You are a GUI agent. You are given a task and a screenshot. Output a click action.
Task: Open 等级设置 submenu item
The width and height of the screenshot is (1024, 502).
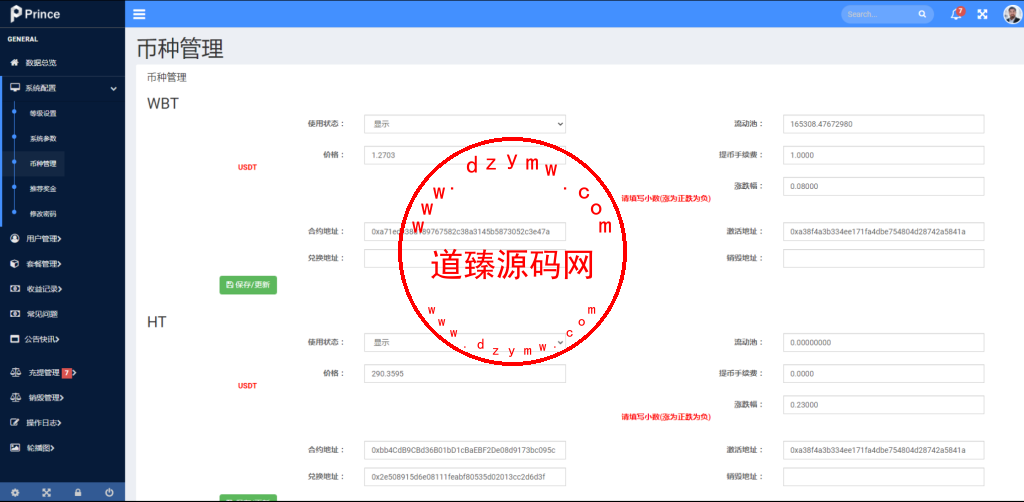43,113
